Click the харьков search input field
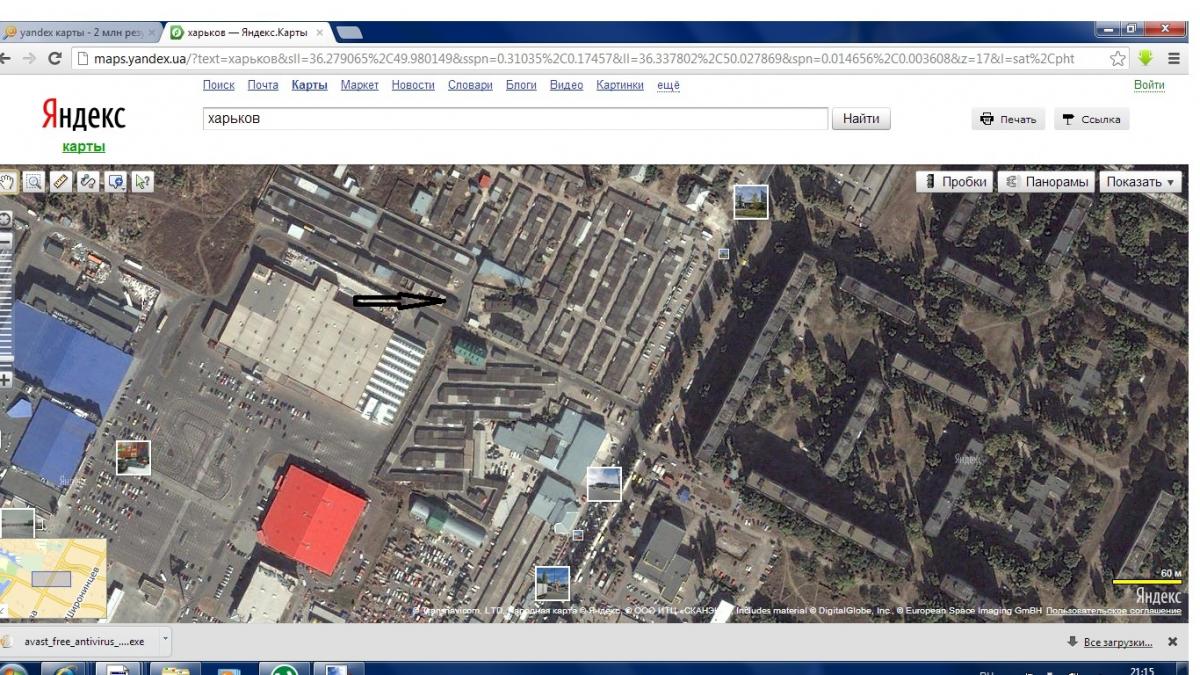1200x675 pixels. [x=515, y=119]
